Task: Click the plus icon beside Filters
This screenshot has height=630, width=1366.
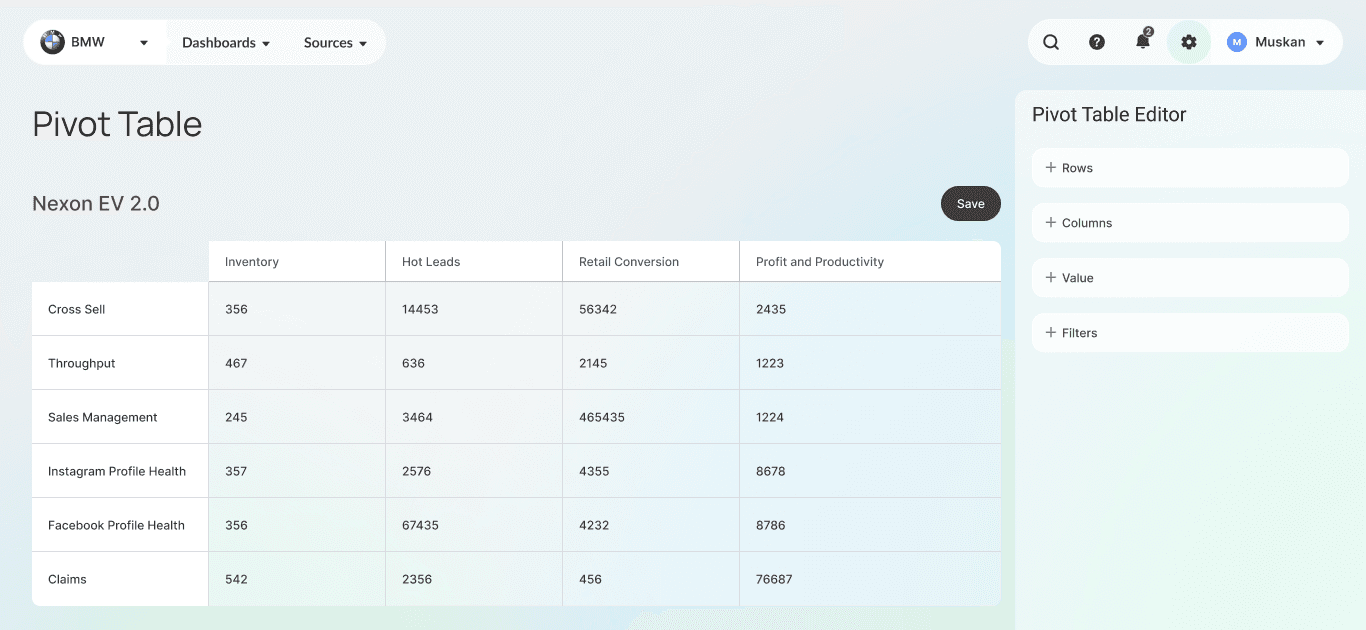Action: pos(1051,333)
